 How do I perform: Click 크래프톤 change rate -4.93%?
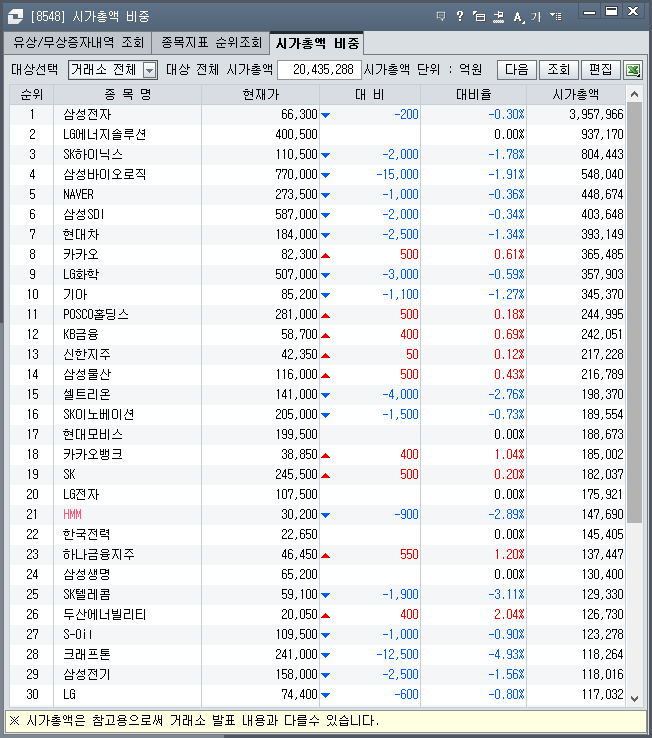pyautogui.click(x=506, y=655)
